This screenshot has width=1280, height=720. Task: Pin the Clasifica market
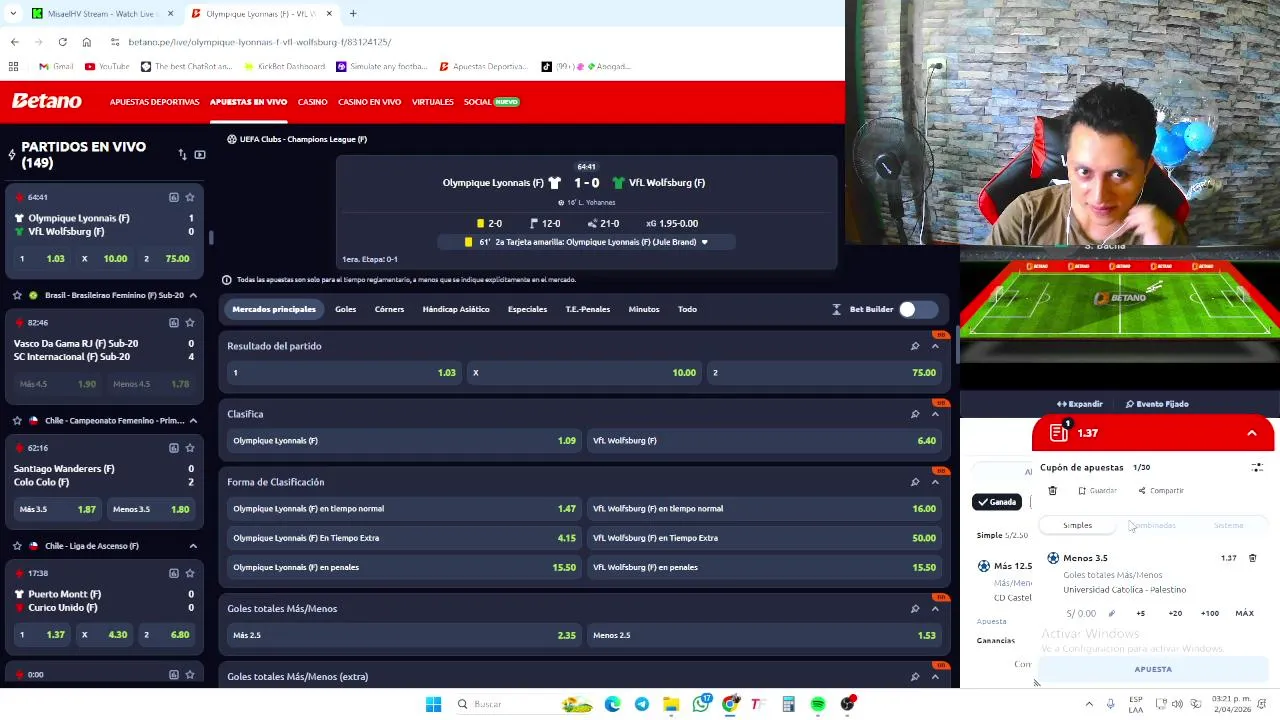(x=914, y=414)
